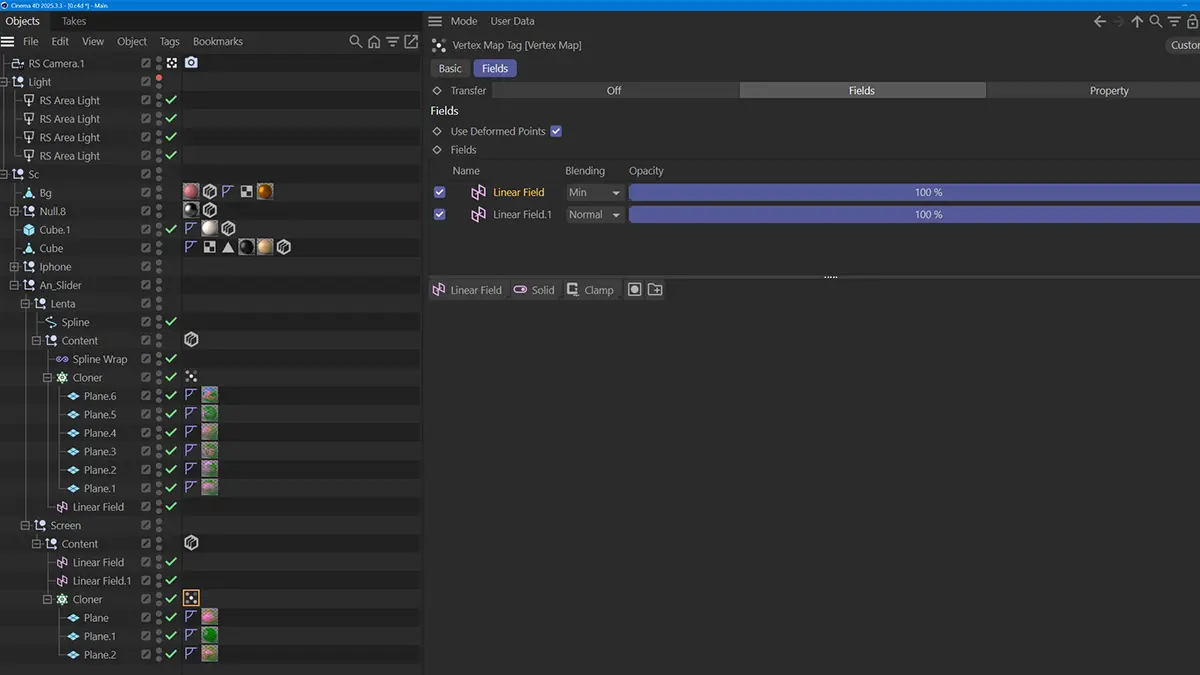Toggle the Use Deformed Points checkbox
This screenshot has height=675, width=1200.
pyautogui.click(x=556, y=131)
